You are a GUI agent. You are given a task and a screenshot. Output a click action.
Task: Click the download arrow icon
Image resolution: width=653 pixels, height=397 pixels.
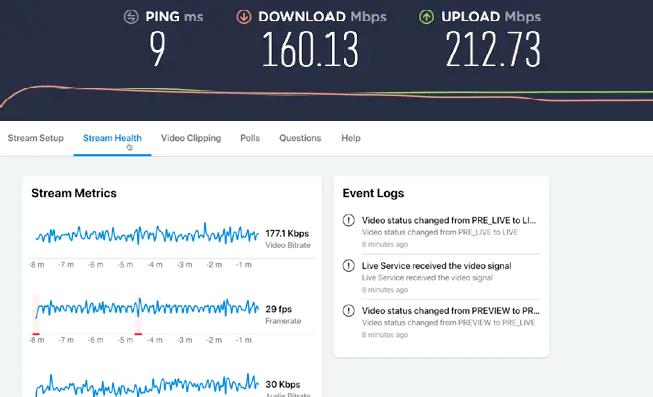tap(244, 17)
